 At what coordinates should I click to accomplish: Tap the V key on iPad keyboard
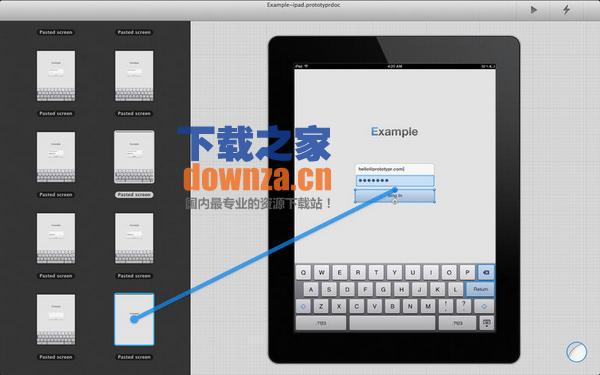click(375, 306)
